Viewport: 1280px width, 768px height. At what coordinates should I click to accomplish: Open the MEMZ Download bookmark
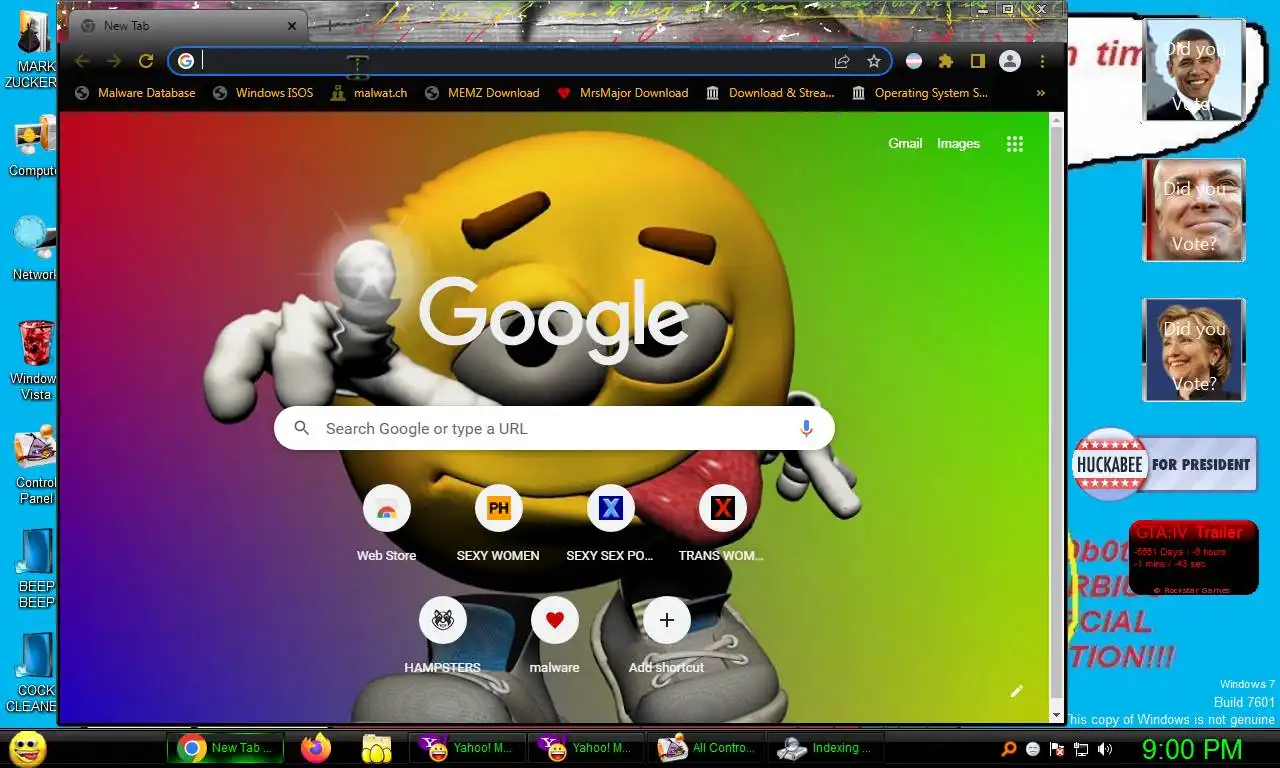point(482,93)
